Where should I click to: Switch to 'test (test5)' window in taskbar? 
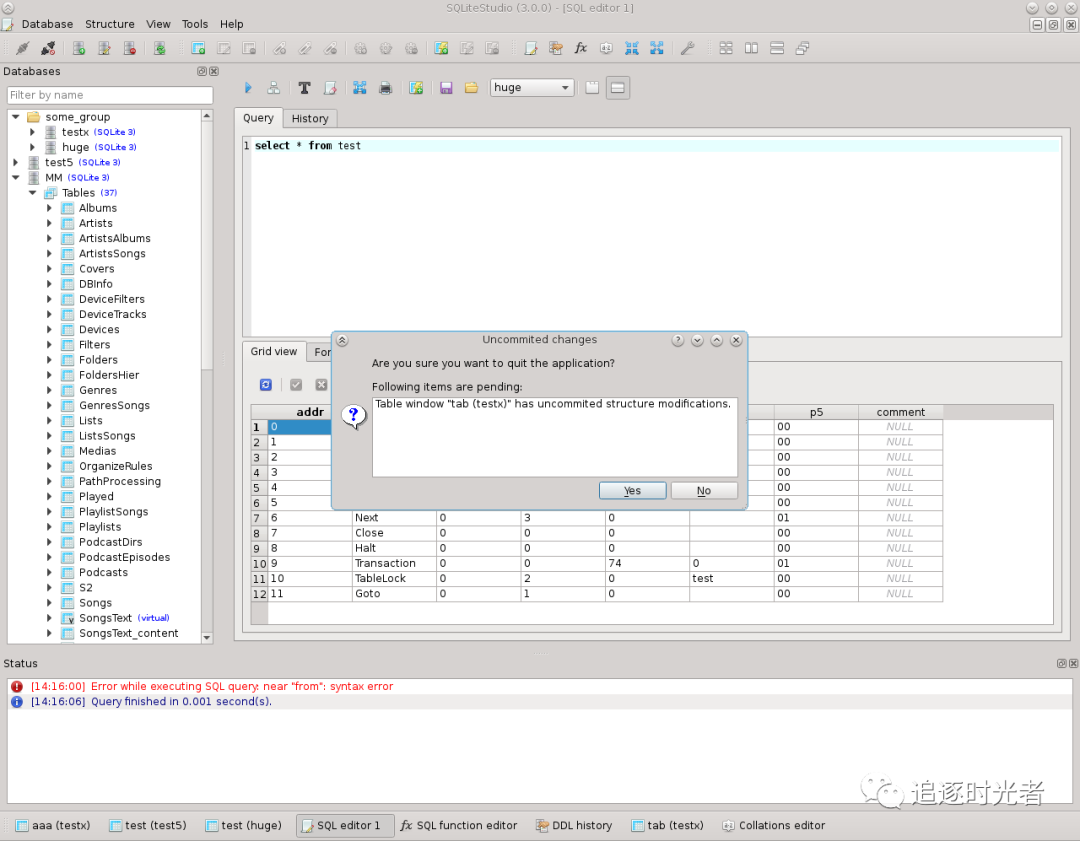coord(148,825)
